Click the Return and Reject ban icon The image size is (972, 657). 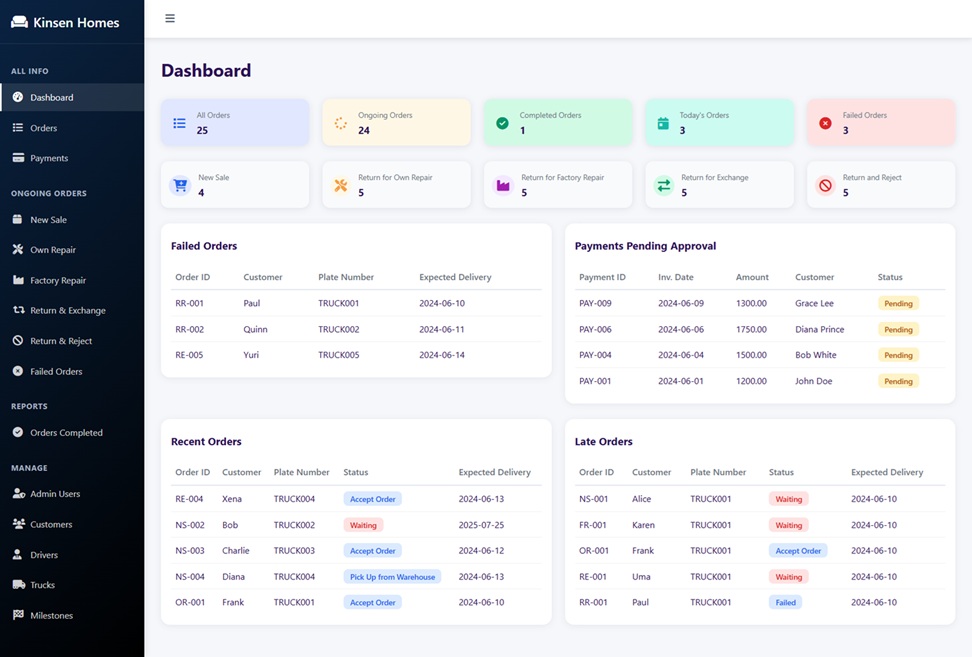click(825, 185)
